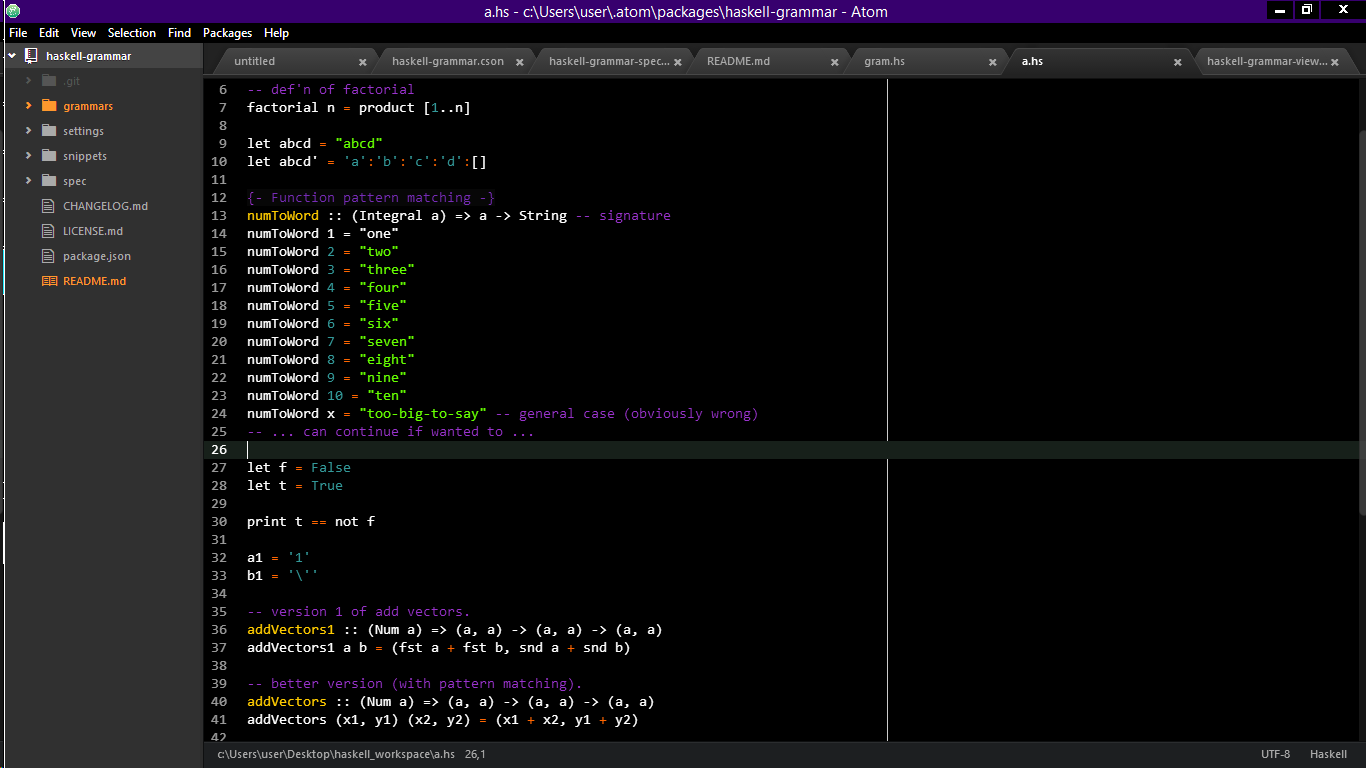Close the a.hs tab

(1178, 62)
